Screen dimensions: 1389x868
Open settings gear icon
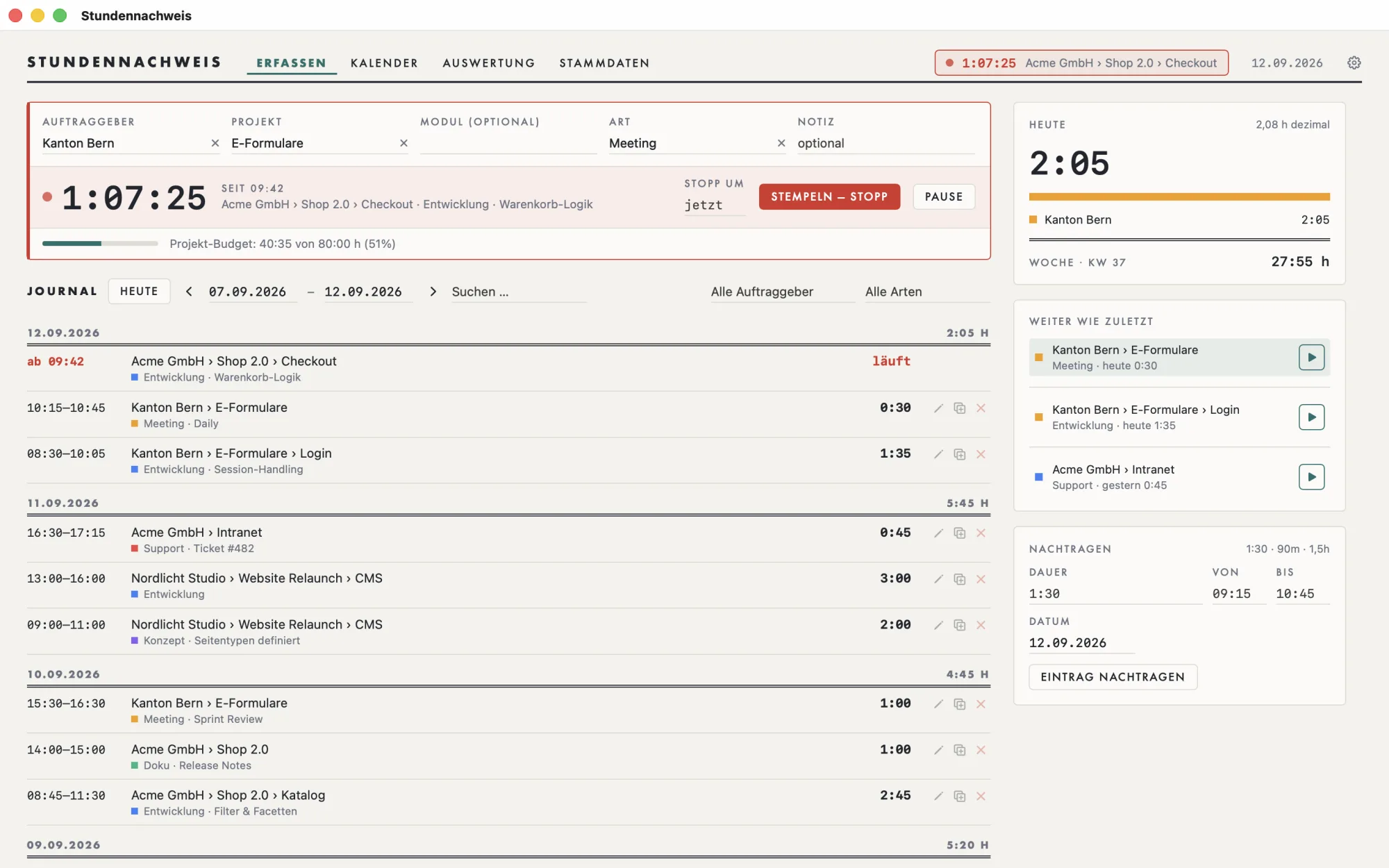1354,62
